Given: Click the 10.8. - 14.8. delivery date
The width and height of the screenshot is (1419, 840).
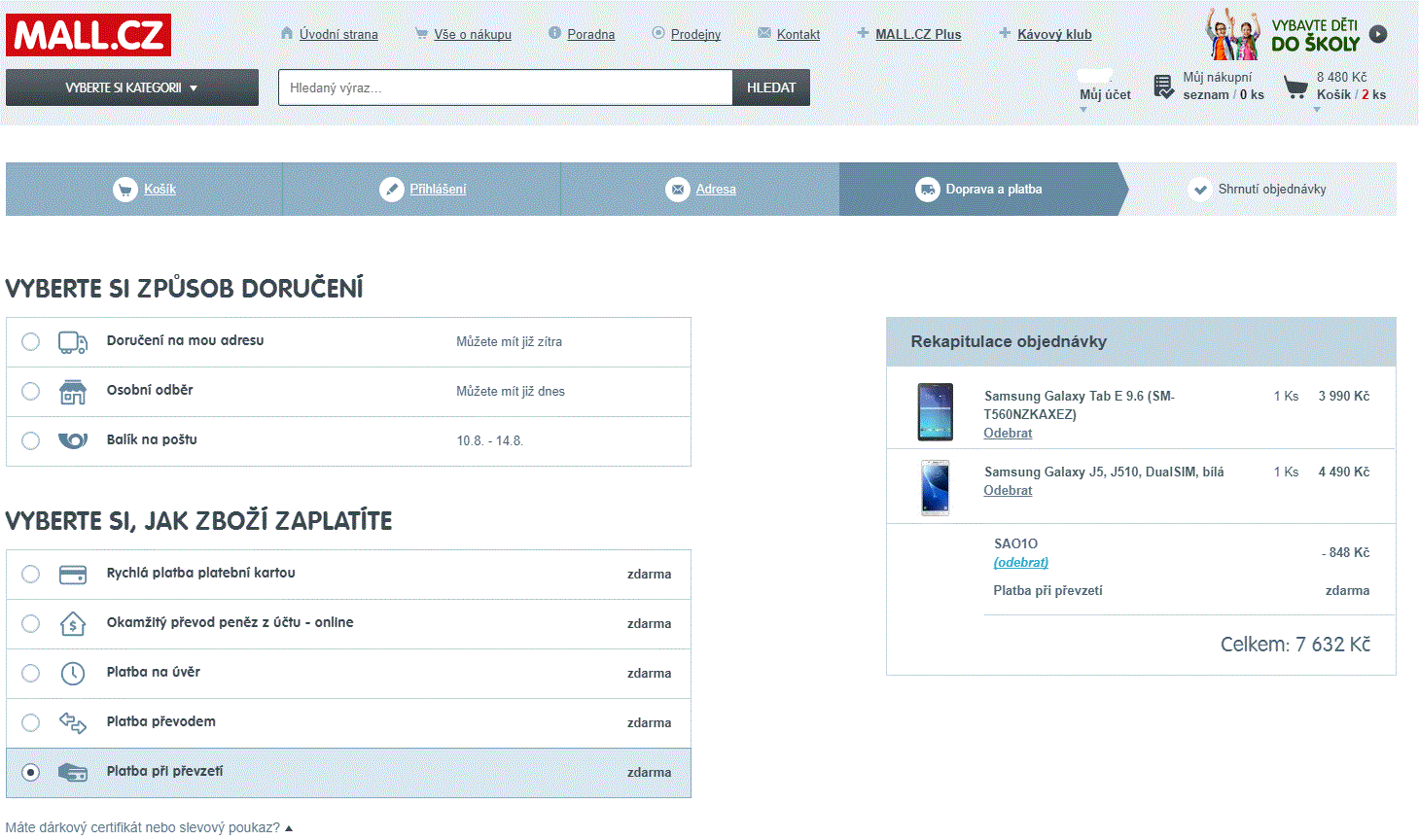Looking at the screenshot, I should click(489, 440).
